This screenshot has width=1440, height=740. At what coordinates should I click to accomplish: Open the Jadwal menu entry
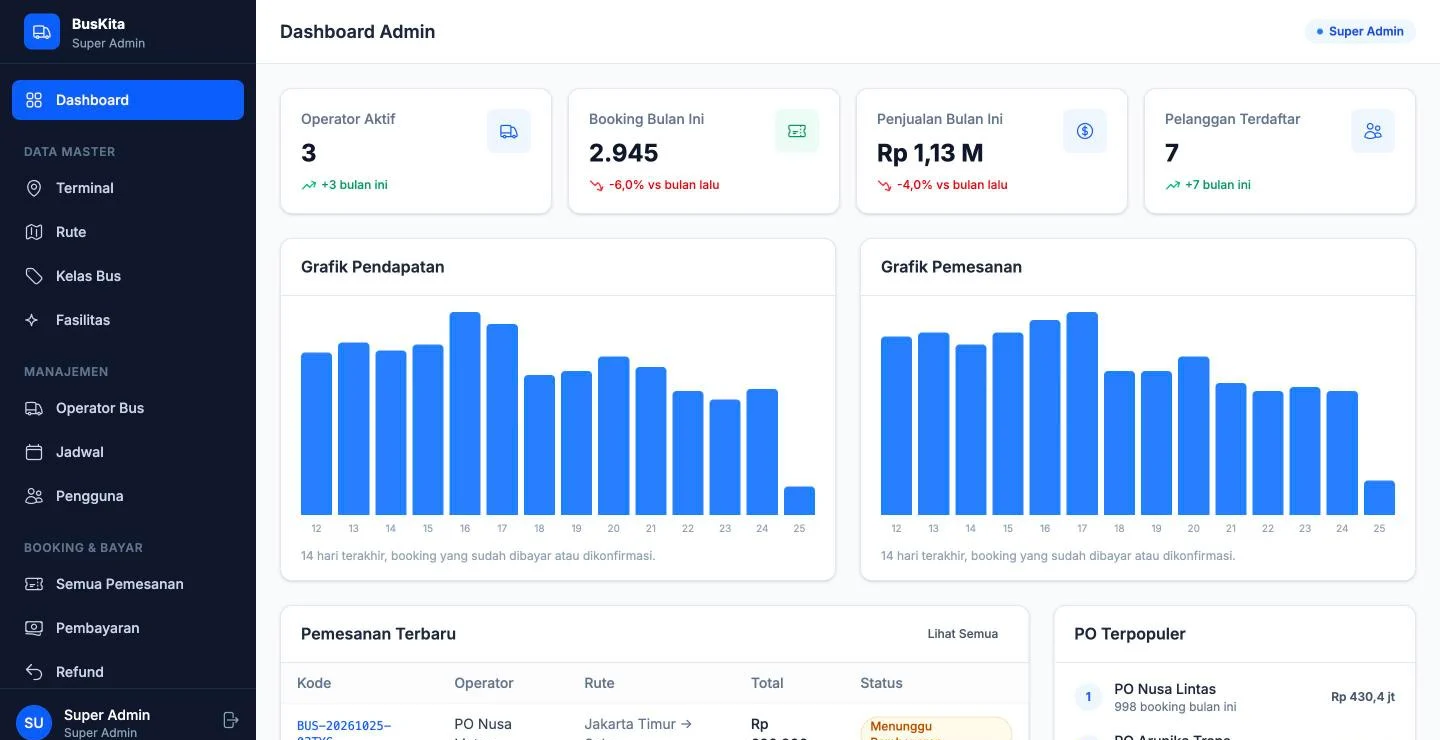pos(128,452)
